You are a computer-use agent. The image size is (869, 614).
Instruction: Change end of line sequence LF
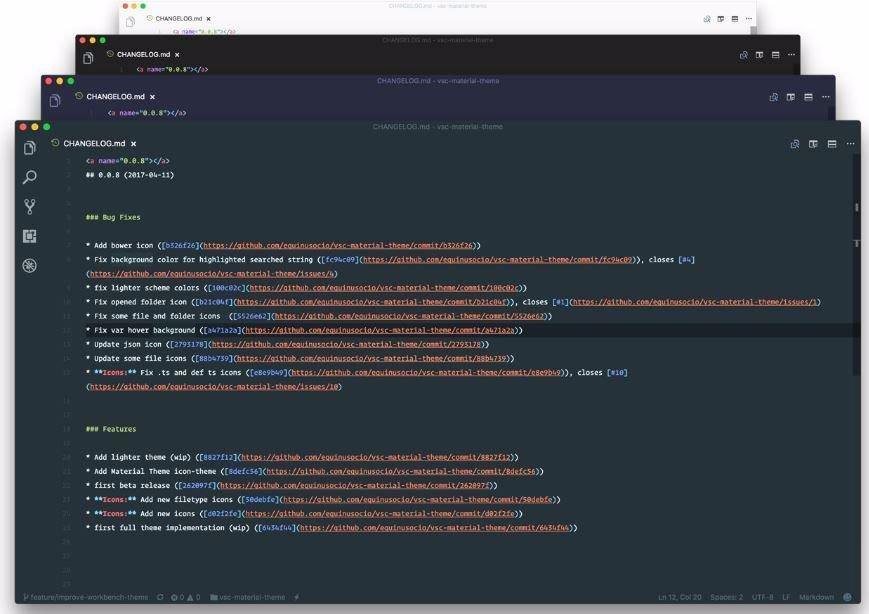[786, 597]
